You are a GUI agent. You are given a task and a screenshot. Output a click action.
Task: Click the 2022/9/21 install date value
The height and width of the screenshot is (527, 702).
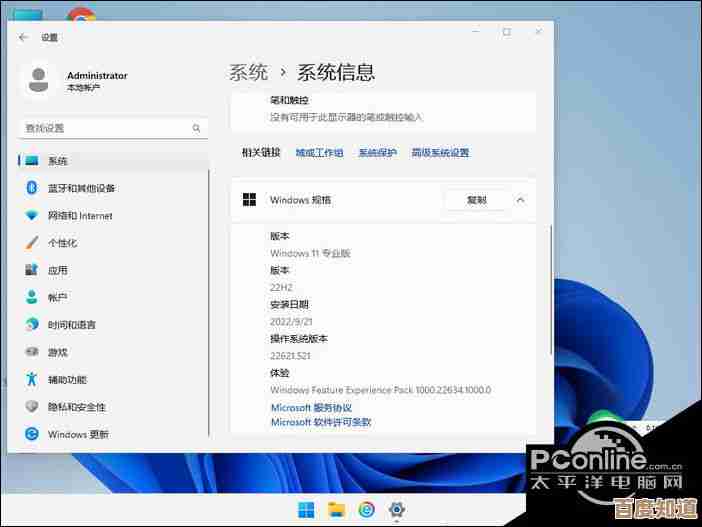[291, 322]
